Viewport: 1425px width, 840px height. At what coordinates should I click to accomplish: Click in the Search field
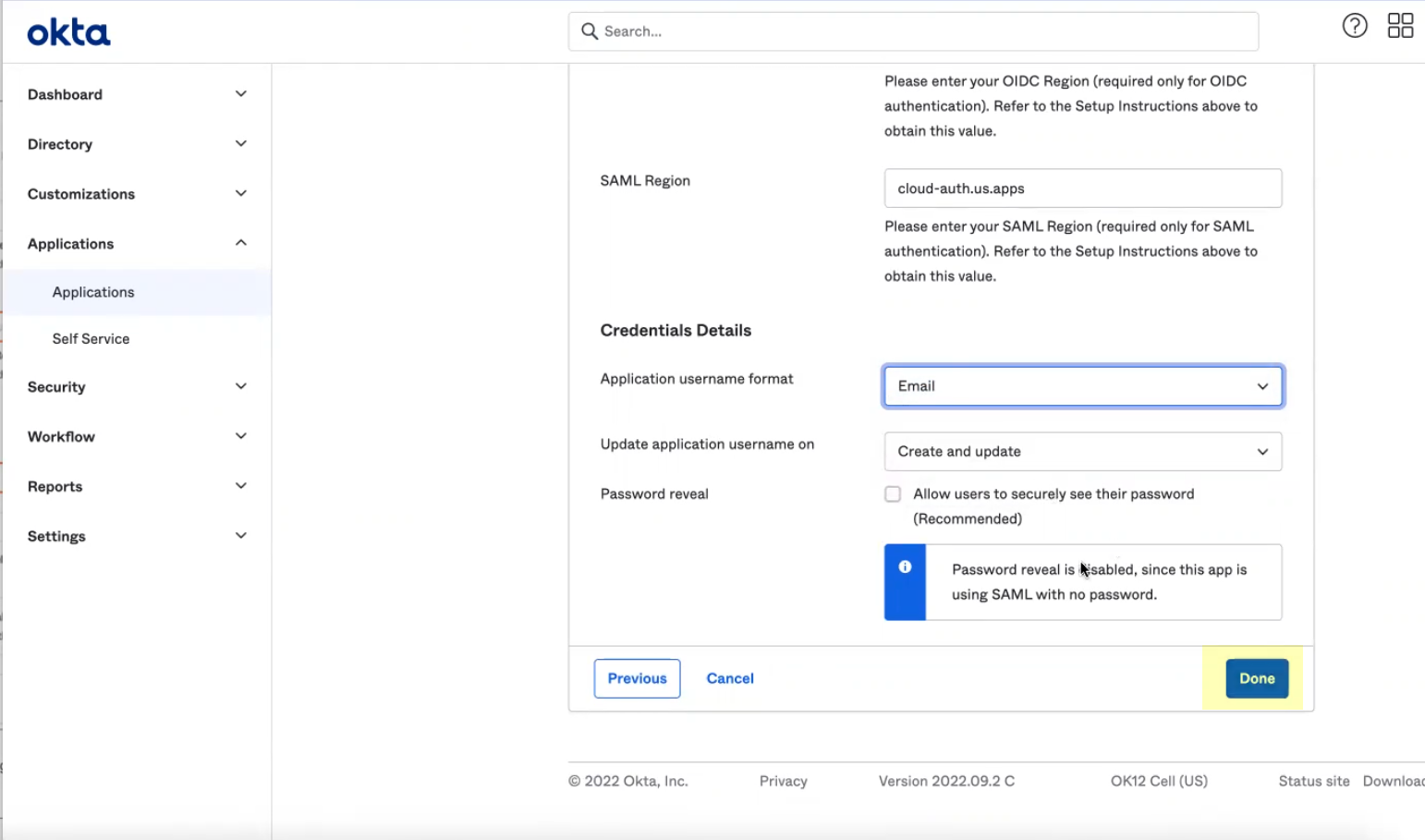pyautogui.click(x=913, y=31)
